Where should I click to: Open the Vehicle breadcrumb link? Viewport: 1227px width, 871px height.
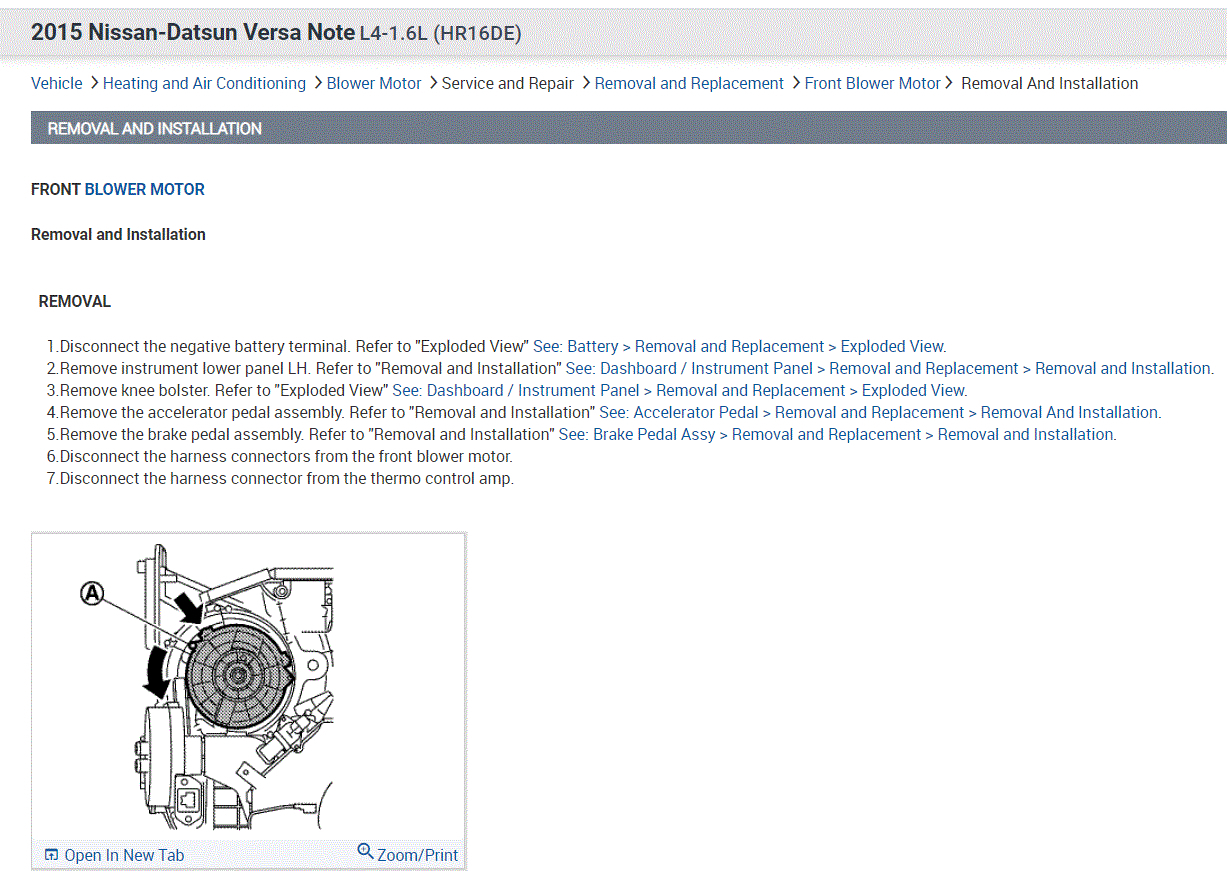[x=57, y=84]
